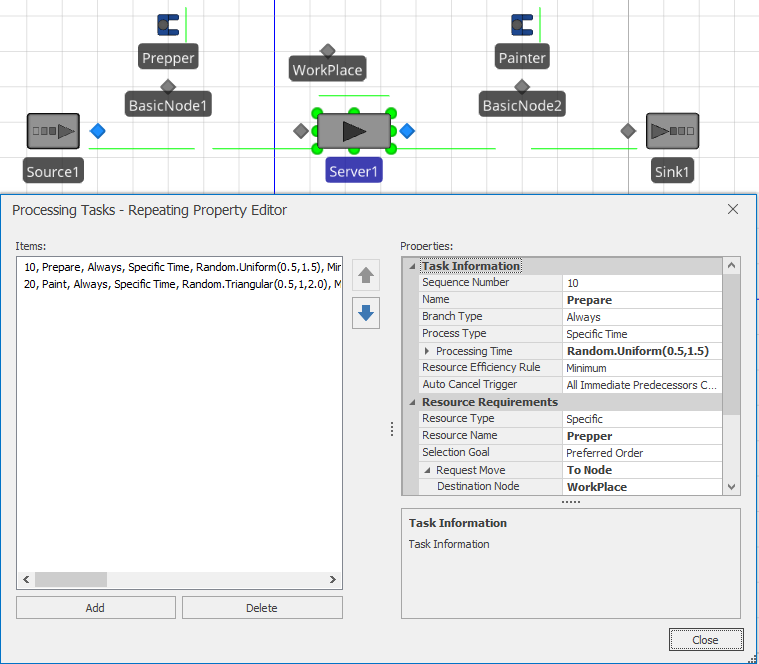Click the Sink1 gray input node
759x664 pixels.
pyautogui.click(x=628, y=131)
